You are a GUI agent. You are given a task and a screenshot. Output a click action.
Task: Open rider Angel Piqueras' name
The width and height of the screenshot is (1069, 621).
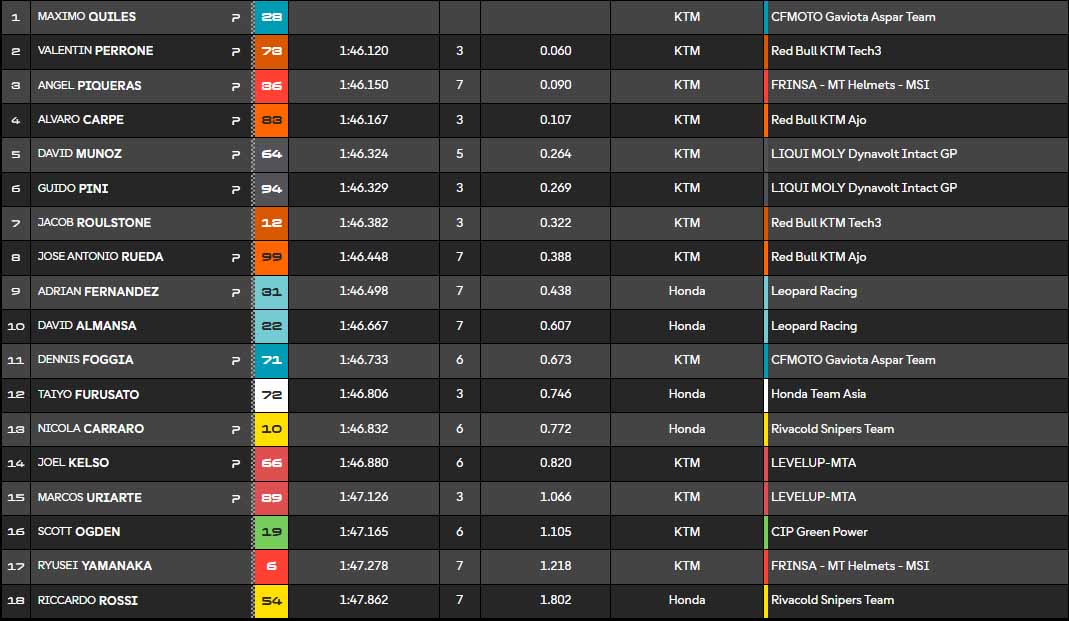[89, 85]
